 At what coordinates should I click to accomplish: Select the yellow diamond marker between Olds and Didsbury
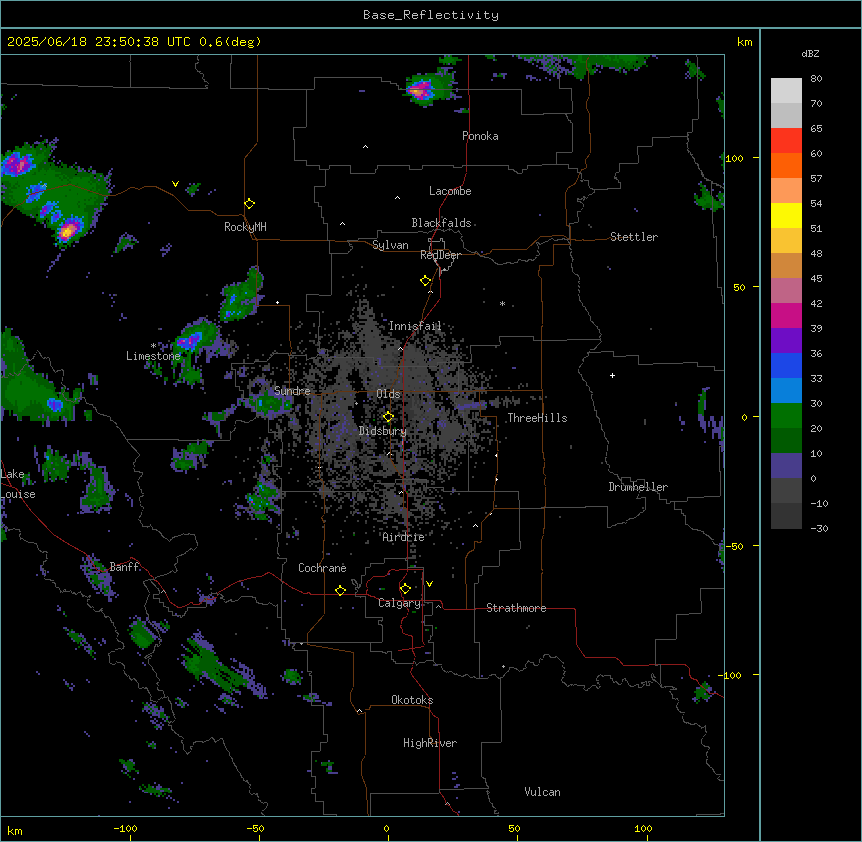388,417
